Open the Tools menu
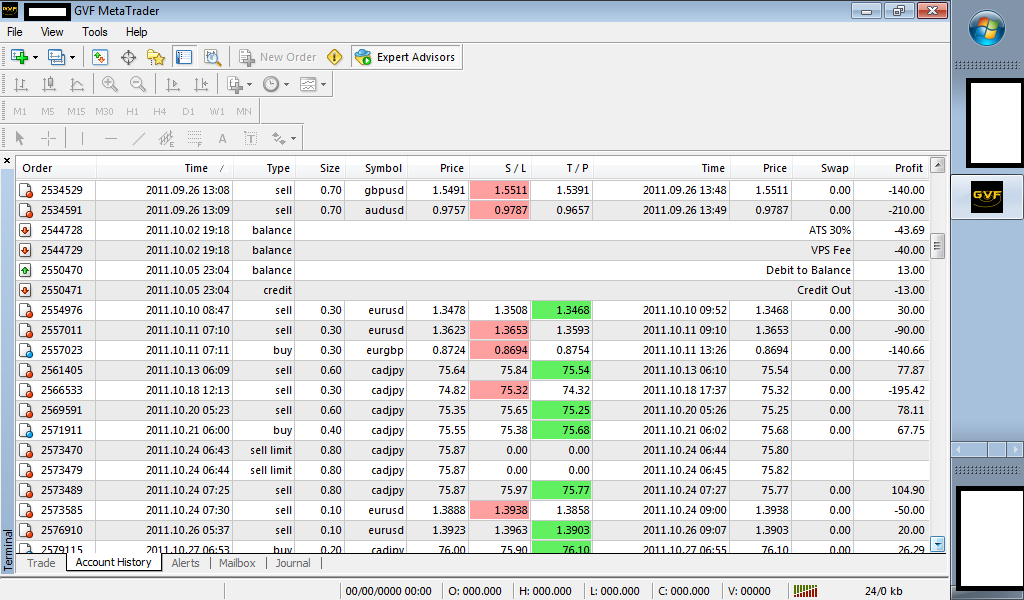 click(x=95, y=32)
